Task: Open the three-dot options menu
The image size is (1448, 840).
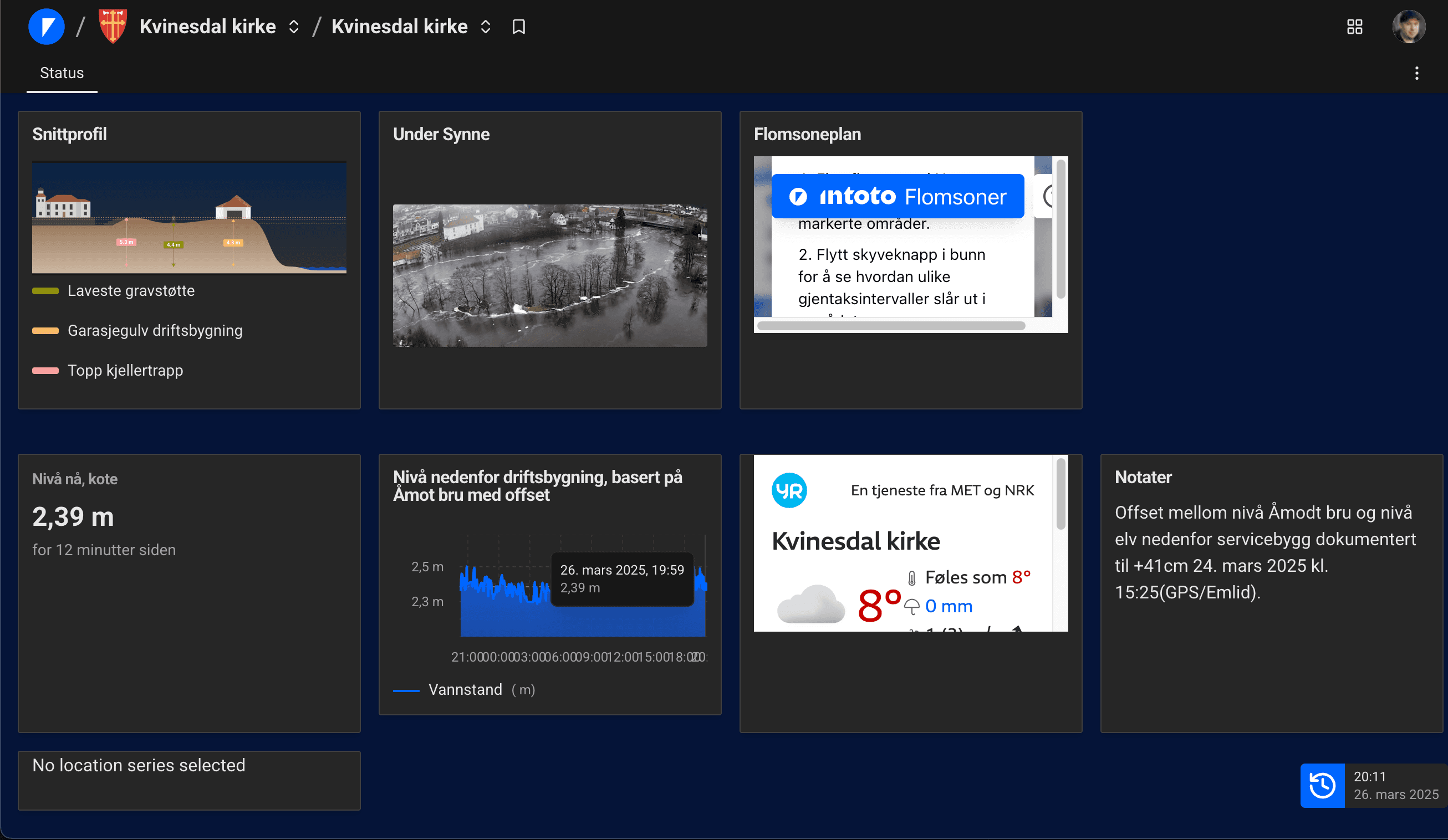Action: coord(1416,73)
